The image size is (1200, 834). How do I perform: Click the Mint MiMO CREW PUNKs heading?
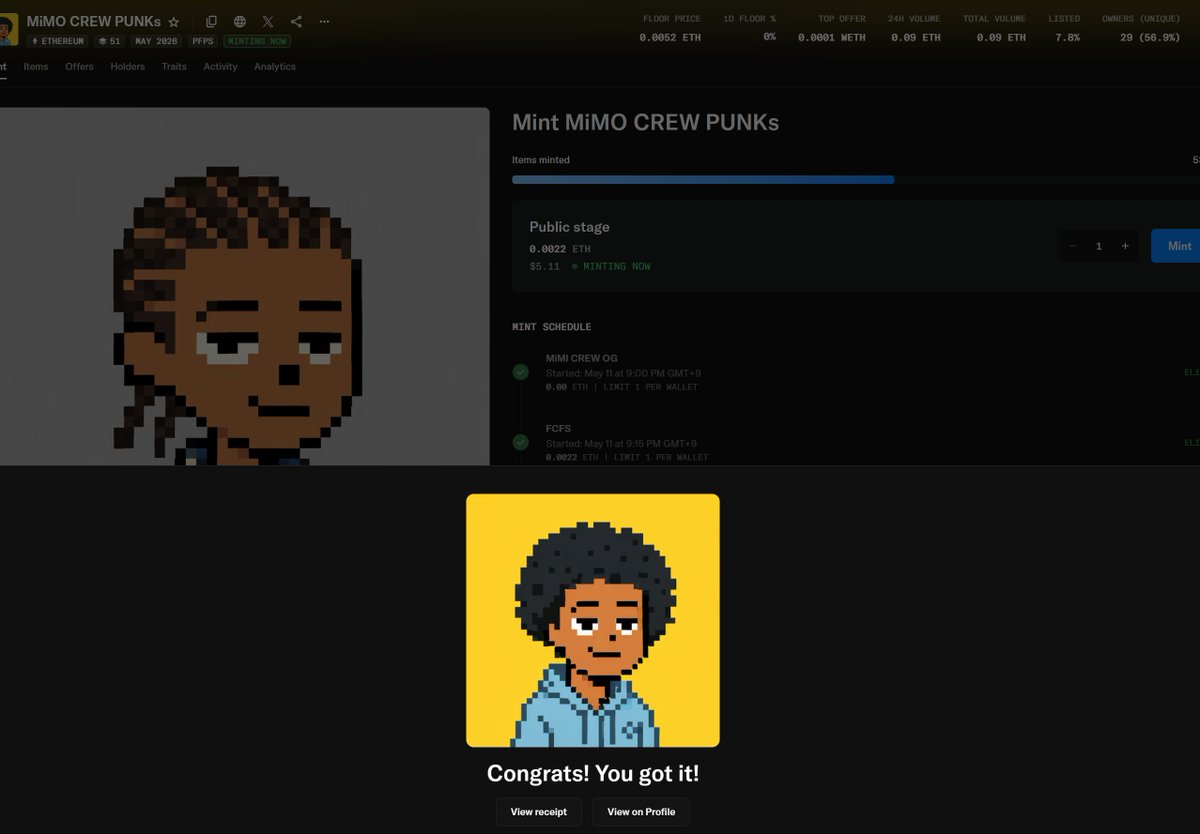645,123
